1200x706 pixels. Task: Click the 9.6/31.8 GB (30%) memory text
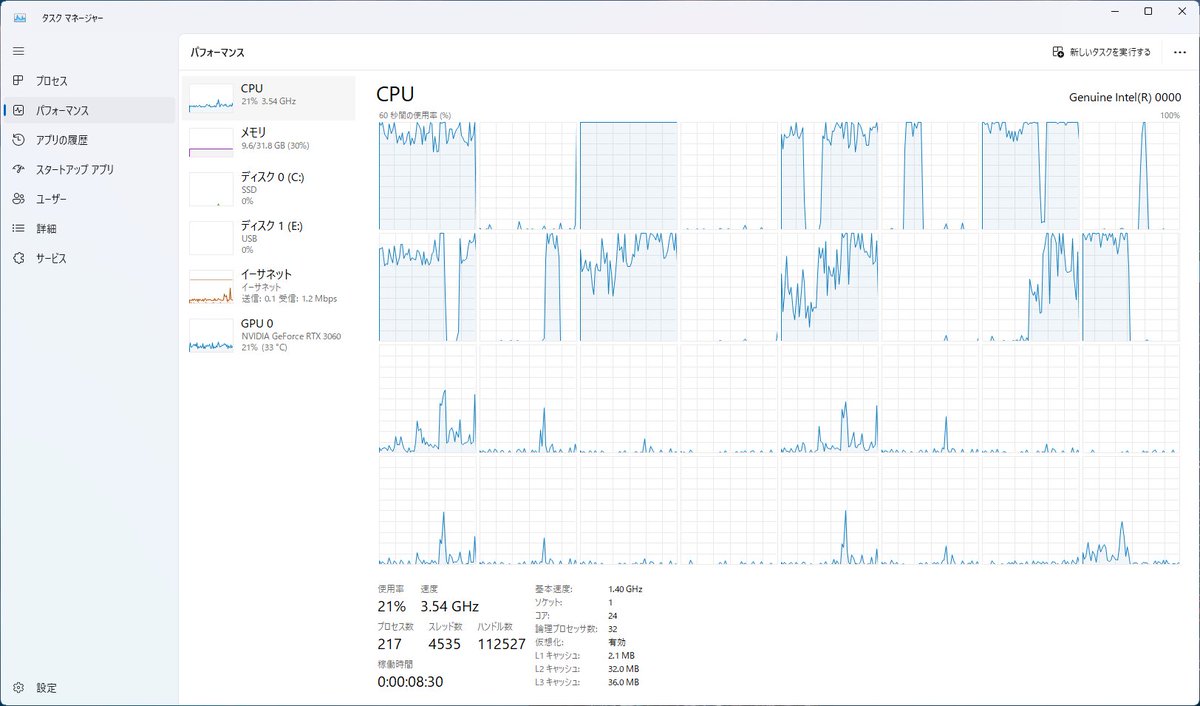(275, 146)
